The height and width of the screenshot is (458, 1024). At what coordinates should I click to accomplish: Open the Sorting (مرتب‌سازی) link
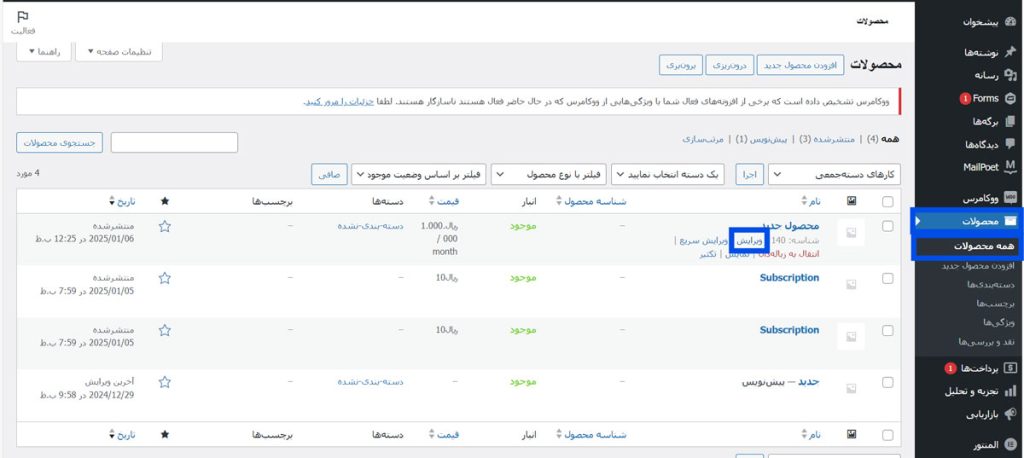click(703, 139)
